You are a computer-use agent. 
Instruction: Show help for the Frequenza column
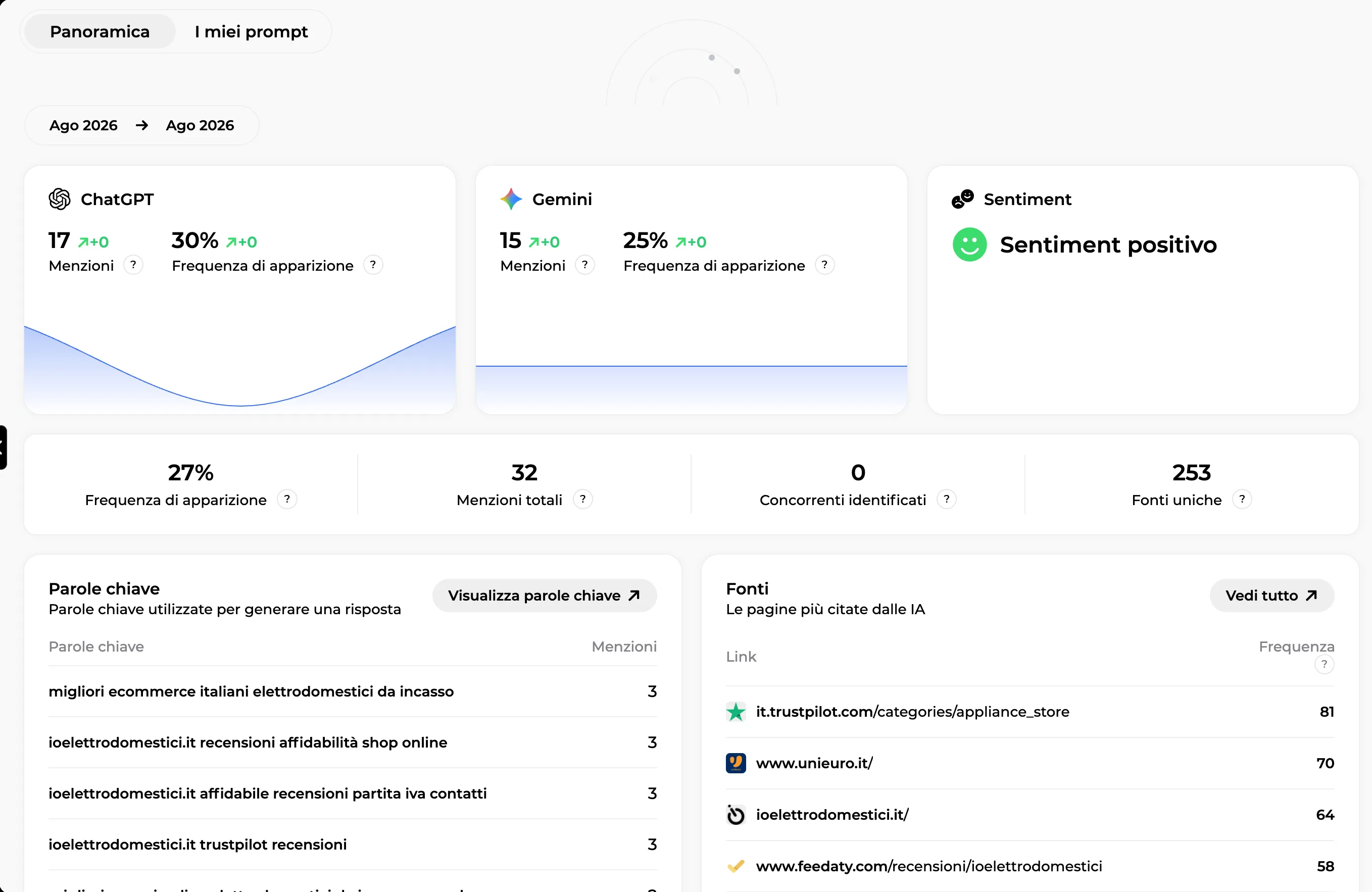tap(1324, 664)
